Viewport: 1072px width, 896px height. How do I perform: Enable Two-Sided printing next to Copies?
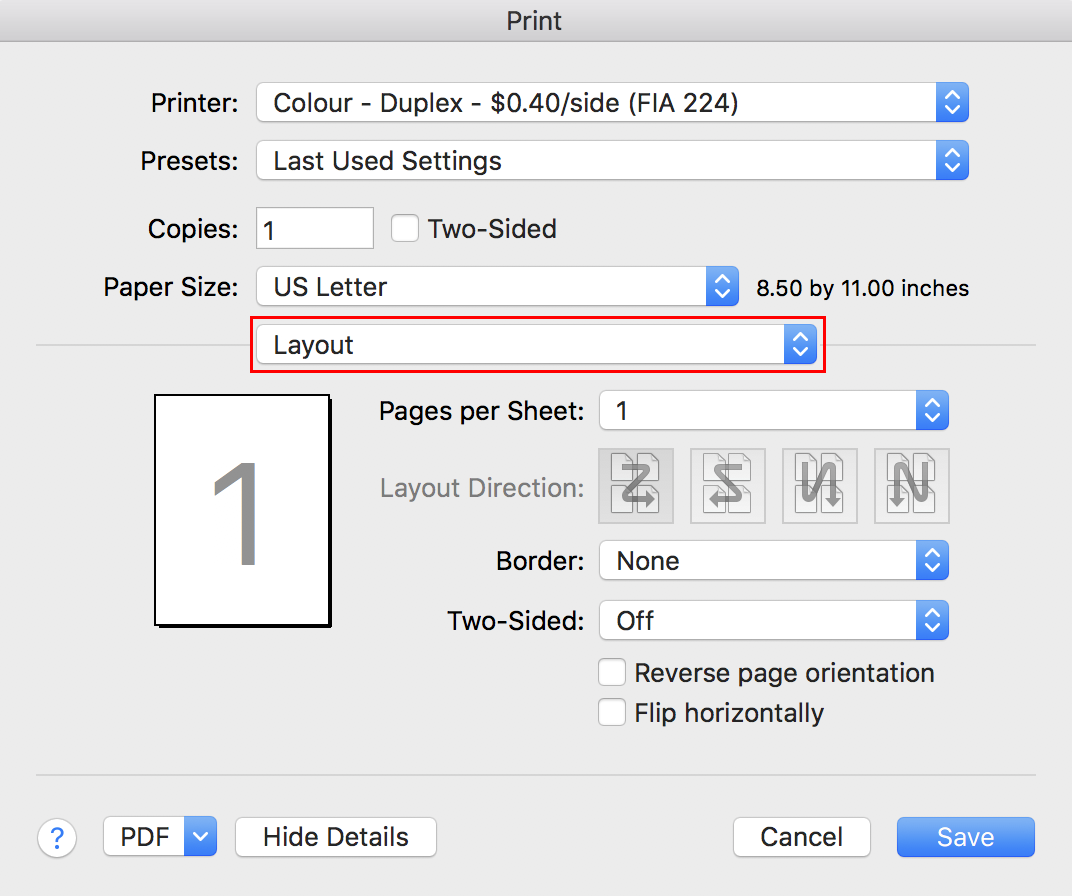405,228
